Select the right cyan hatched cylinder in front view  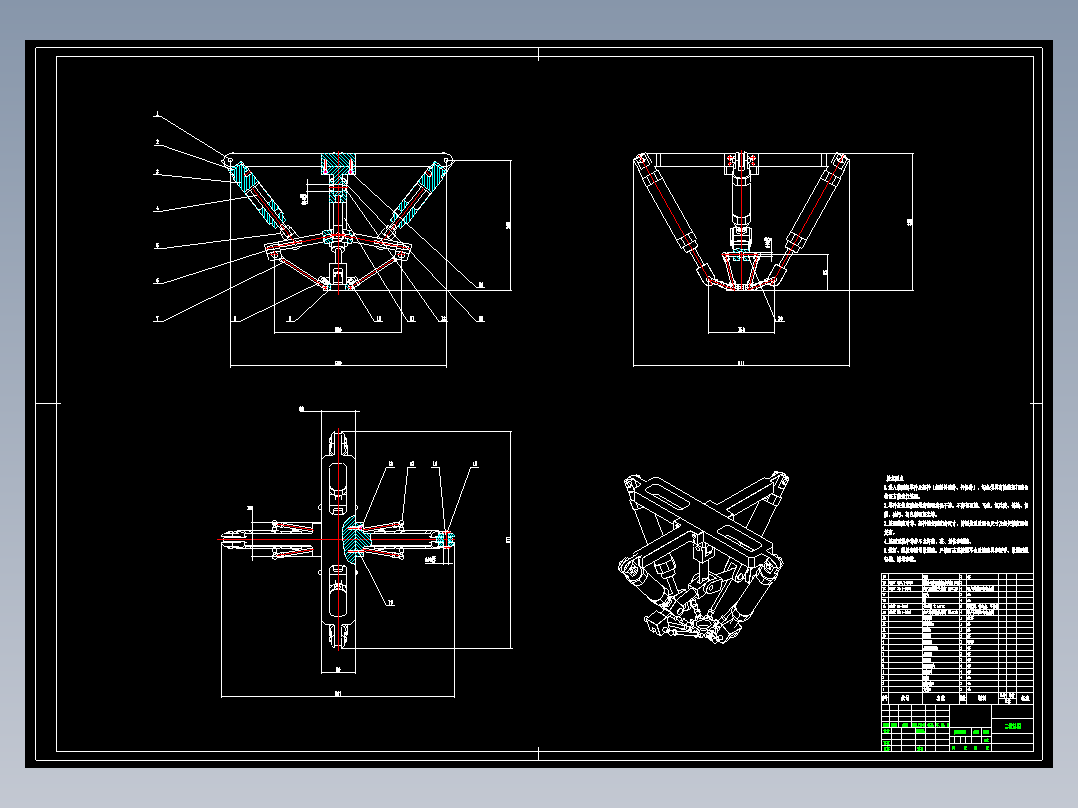pyautogui.click(x=419, y=193)
